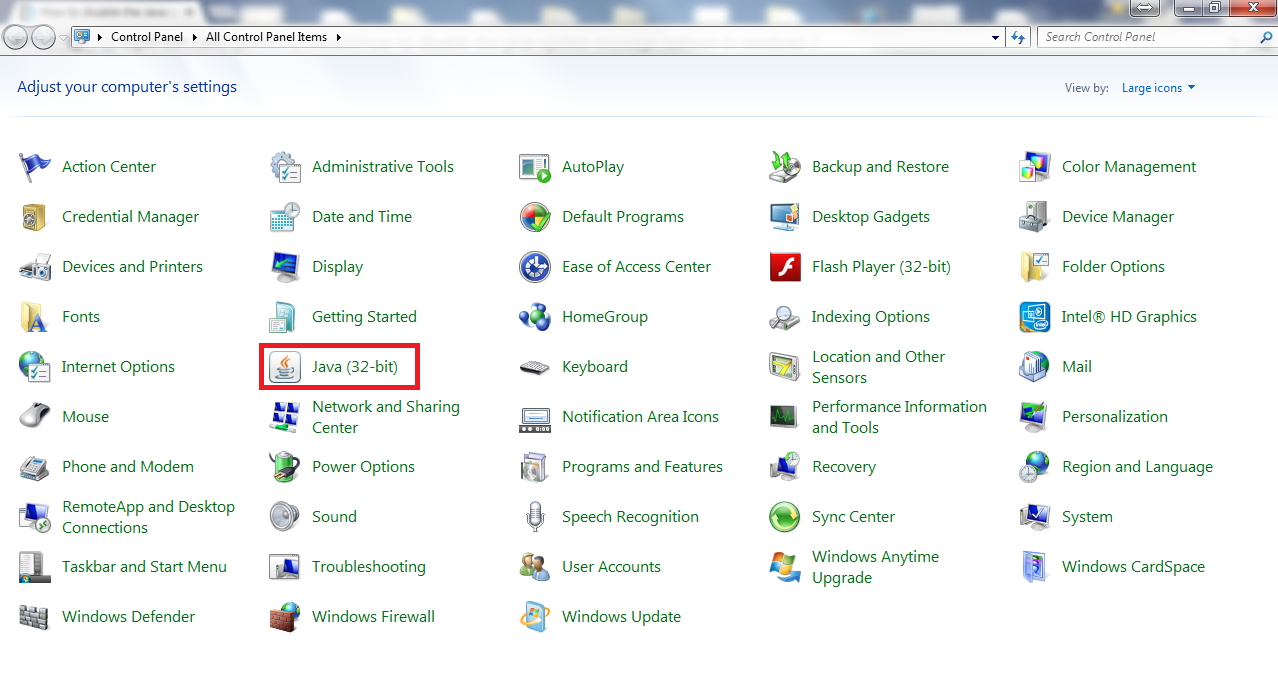Open the Performance Information and Tools link
Viewport: 1278px width, 683px height.
click(899, 417)
